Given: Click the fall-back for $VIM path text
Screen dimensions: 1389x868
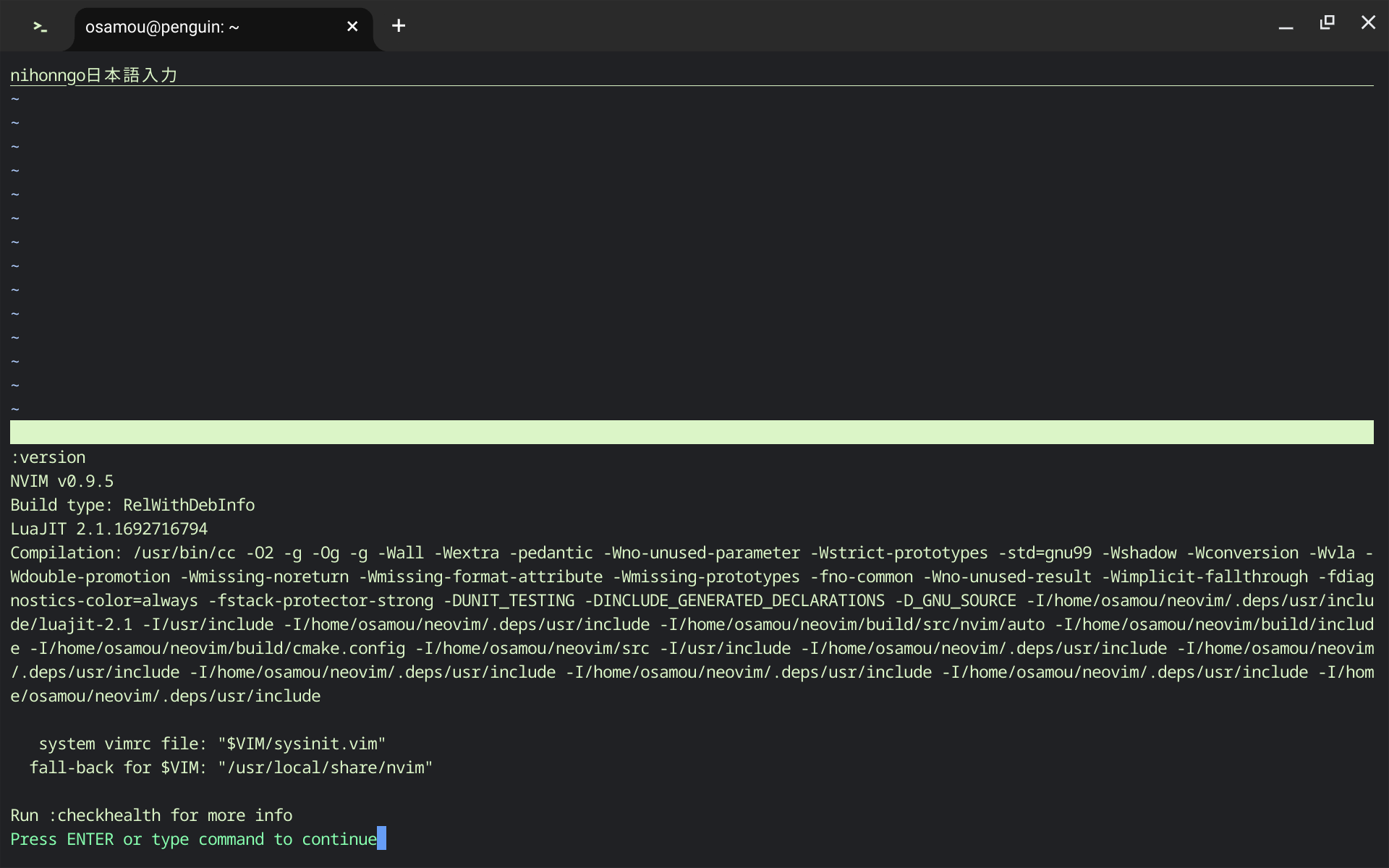Looking at the screenshot, I should 230,767.
